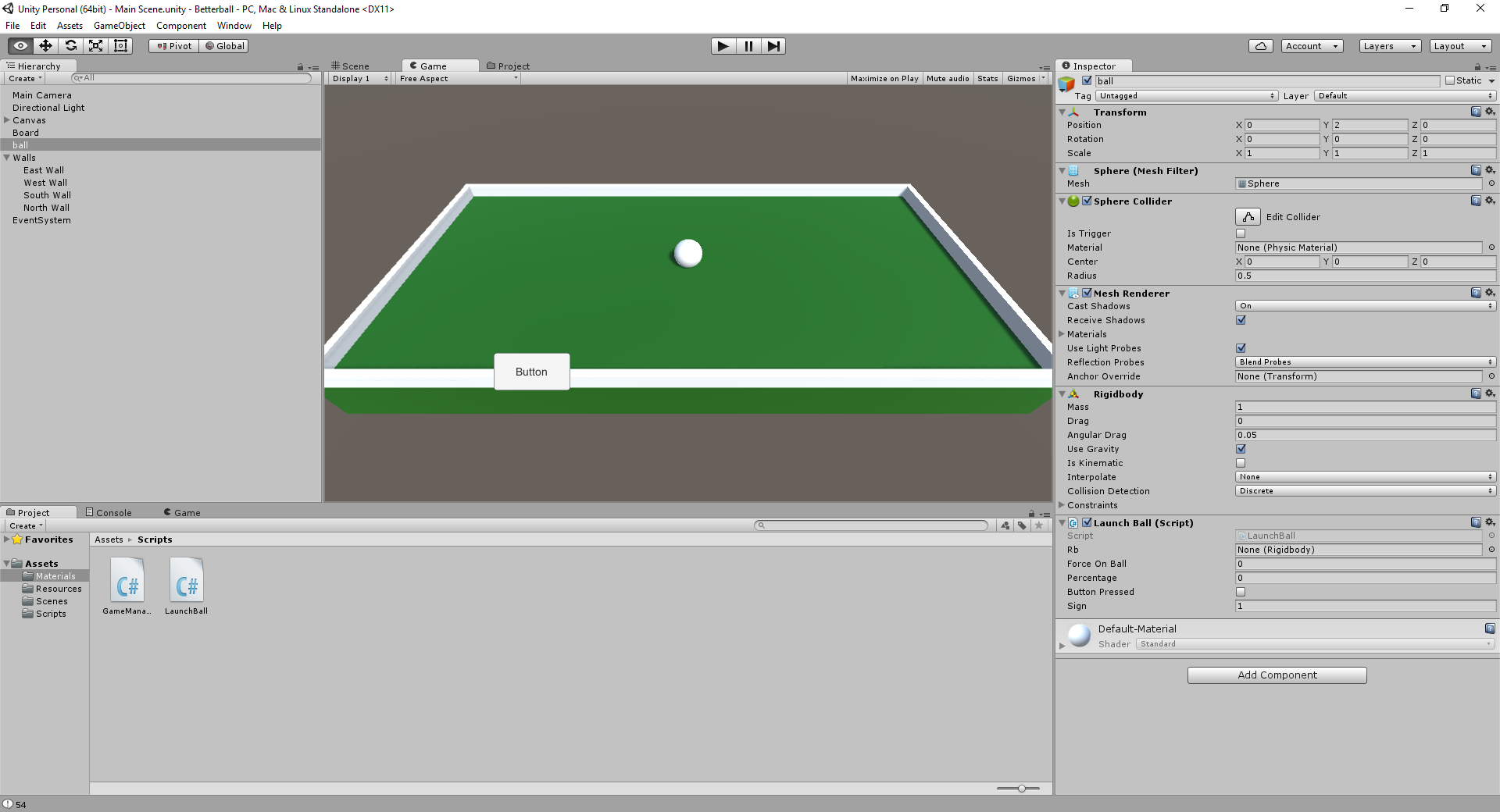Image resolution: width=1500 pixels, height=812 pixels.
Task: Enable Is Kinematic checkbox
Action: pos(1241,463)
